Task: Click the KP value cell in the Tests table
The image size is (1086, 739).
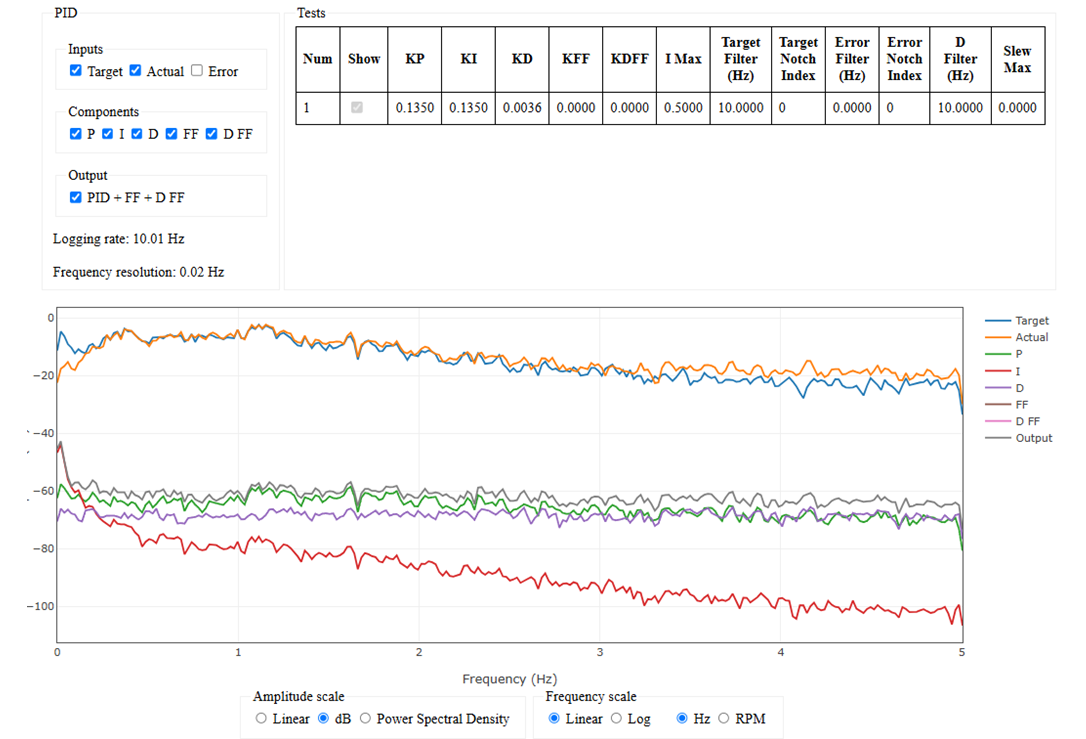Action: click(x=414, y=108)
